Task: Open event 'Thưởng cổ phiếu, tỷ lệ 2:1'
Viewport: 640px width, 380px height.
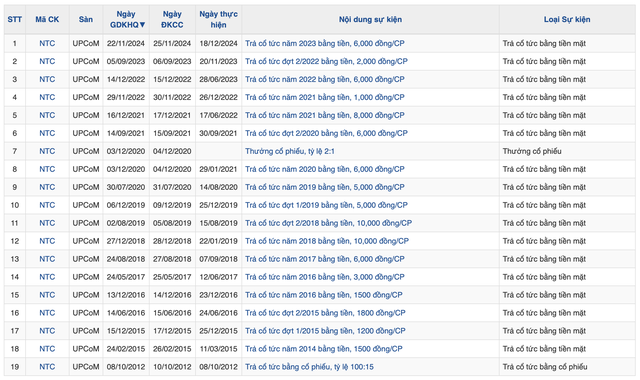Action: point(290,151)
